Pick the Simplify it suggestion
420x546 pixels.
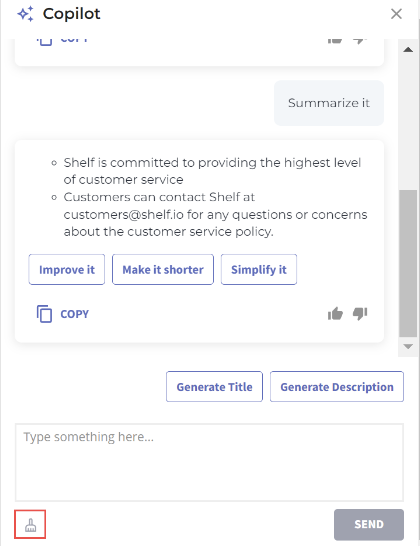[259, 270]
